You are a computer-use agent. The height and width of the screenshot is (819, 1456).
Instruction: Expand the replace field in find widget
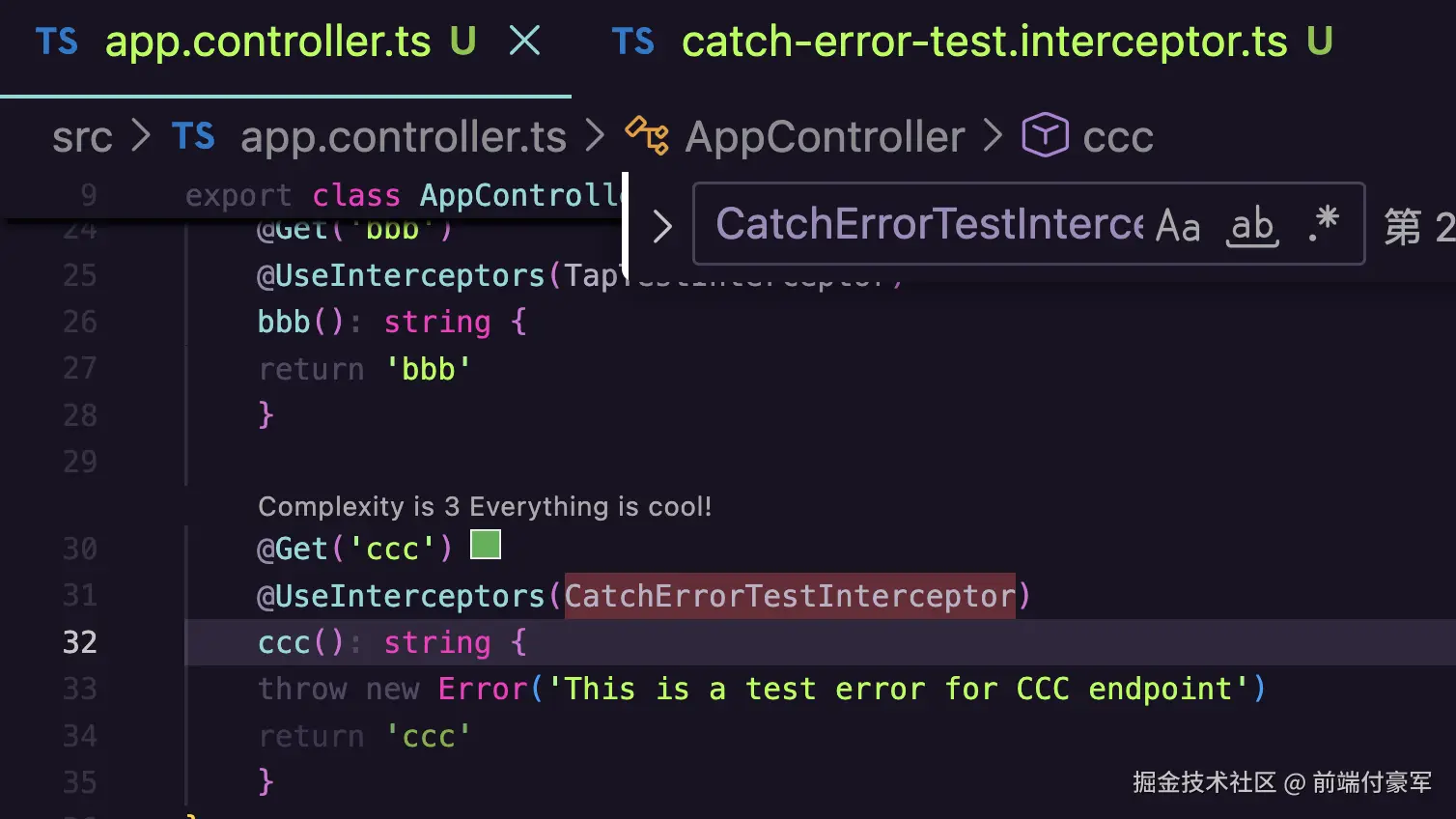[x=662, y=227]
